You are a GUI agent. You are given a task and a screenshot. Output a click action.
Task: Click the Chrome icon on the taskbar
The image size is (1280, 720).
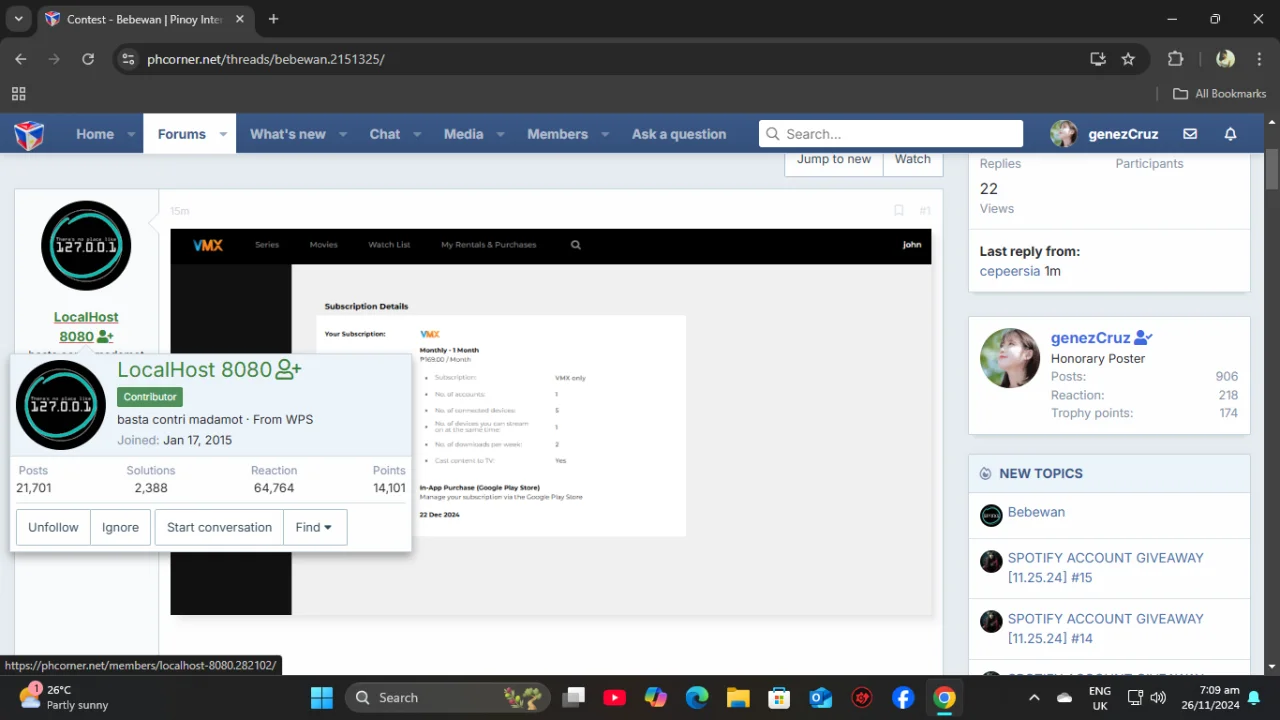[x=944, y=698]
